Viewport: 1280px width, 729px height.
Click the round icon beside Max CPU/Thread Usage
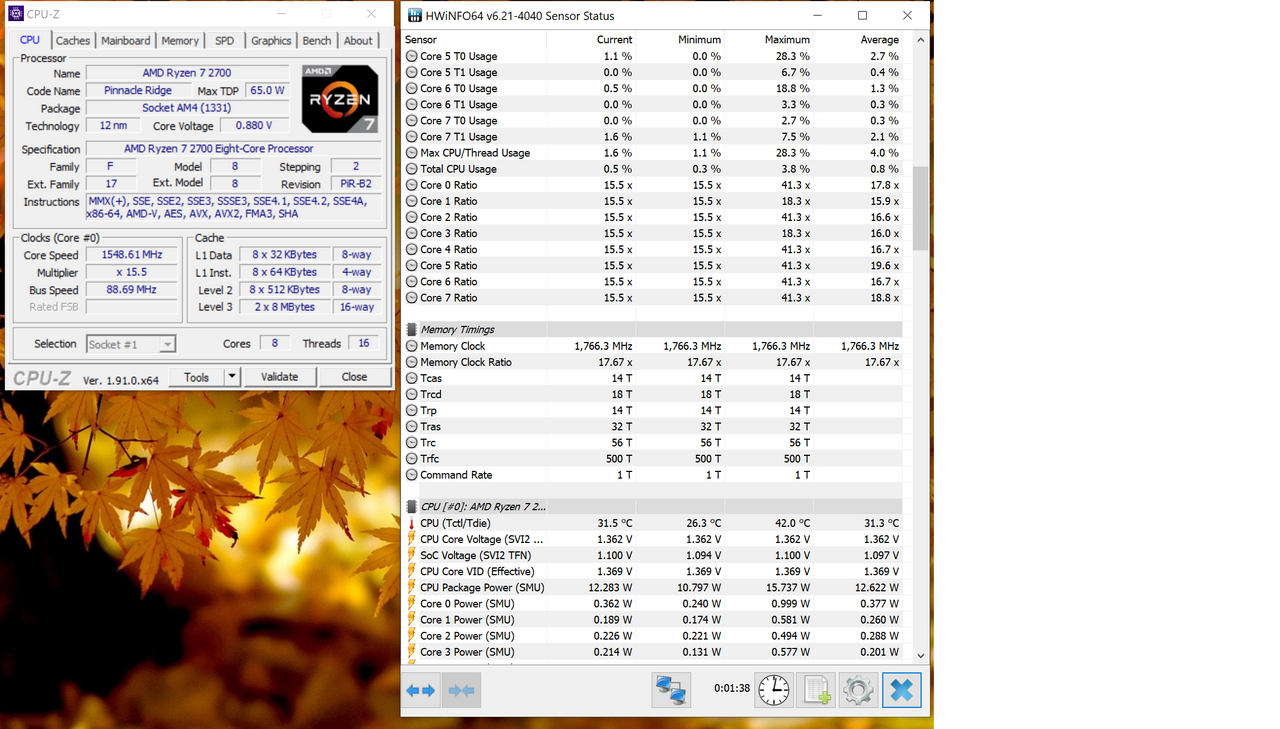411,153
